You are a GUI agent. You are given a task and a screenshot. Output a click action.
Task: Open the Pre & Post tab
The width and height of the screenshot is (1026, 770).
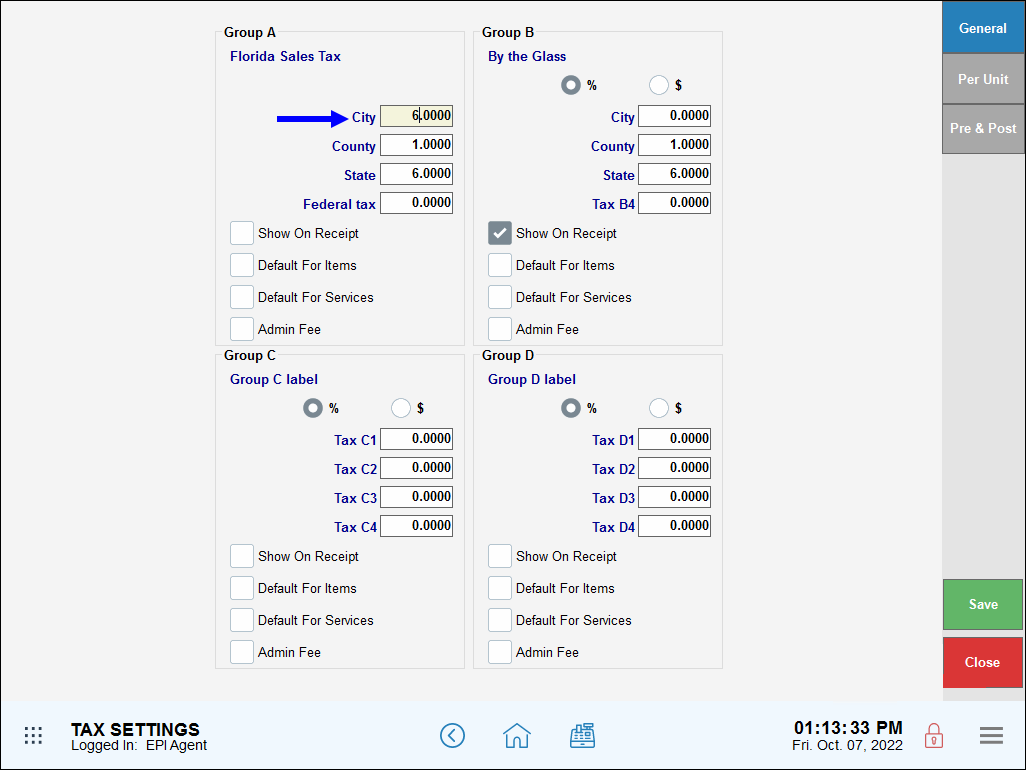coord(983,128)
